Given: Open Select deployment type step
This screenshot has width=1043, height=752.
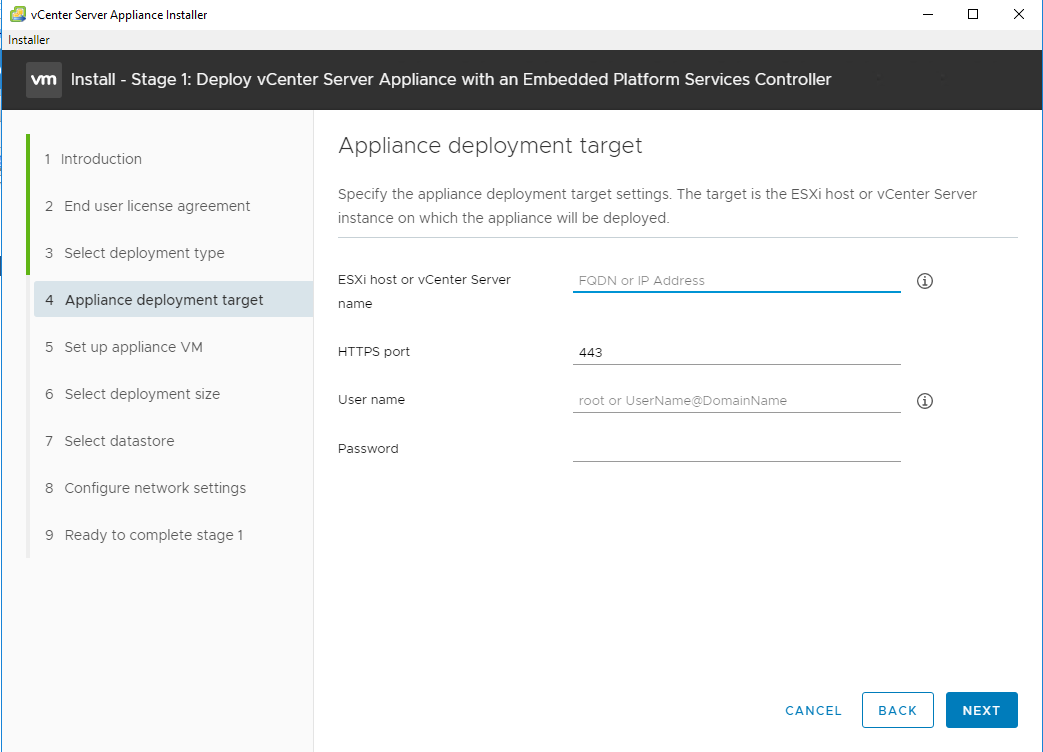Looking at the screenshot, I should pos(144,253).
